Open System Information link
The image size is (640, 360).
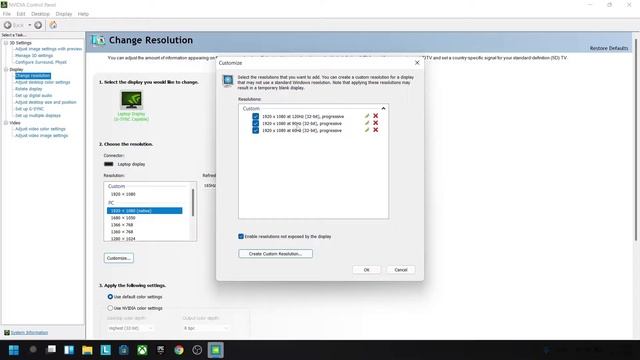[x=29, y=332]
